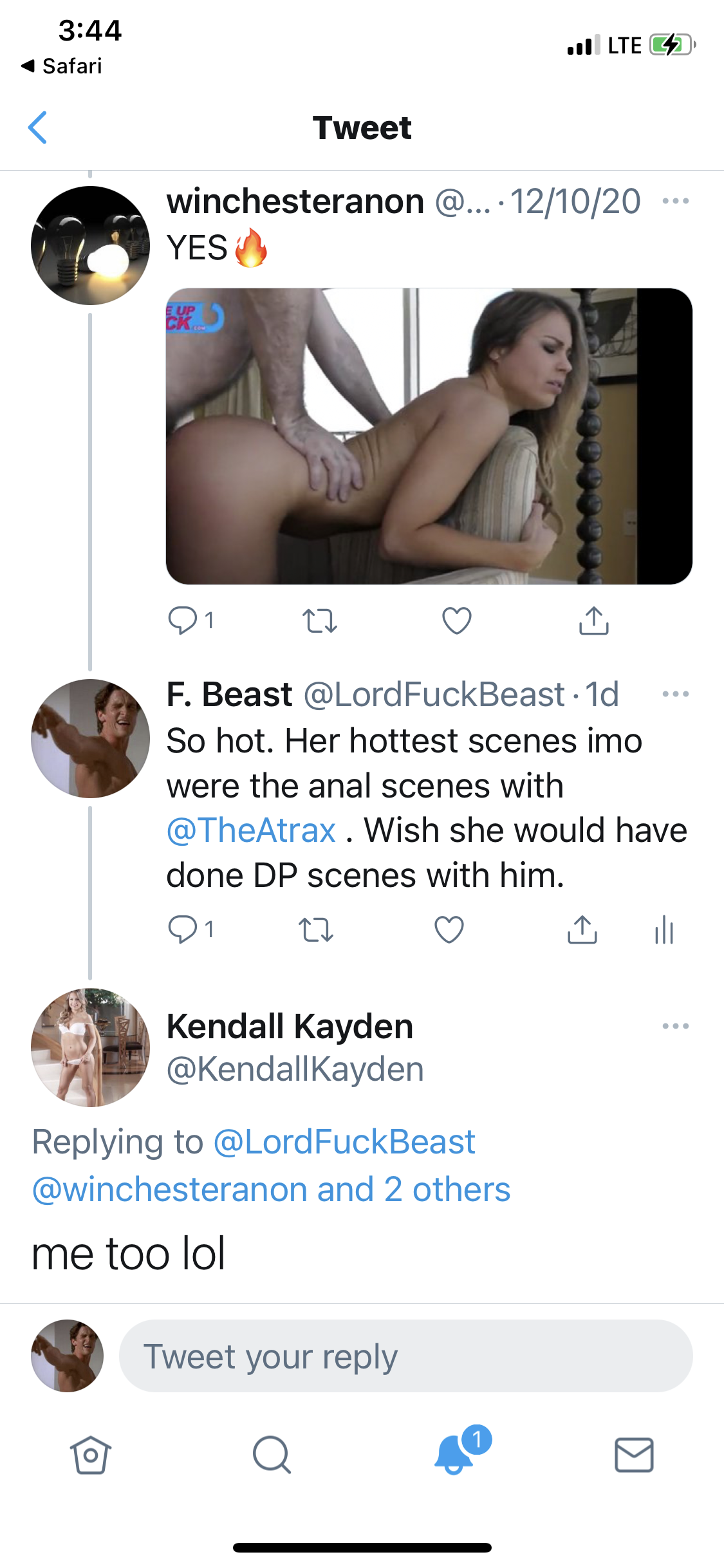Tap the back arrow to leave the tweet
This screenshot has height=1568, width=724.
click(x=38, y=127)
